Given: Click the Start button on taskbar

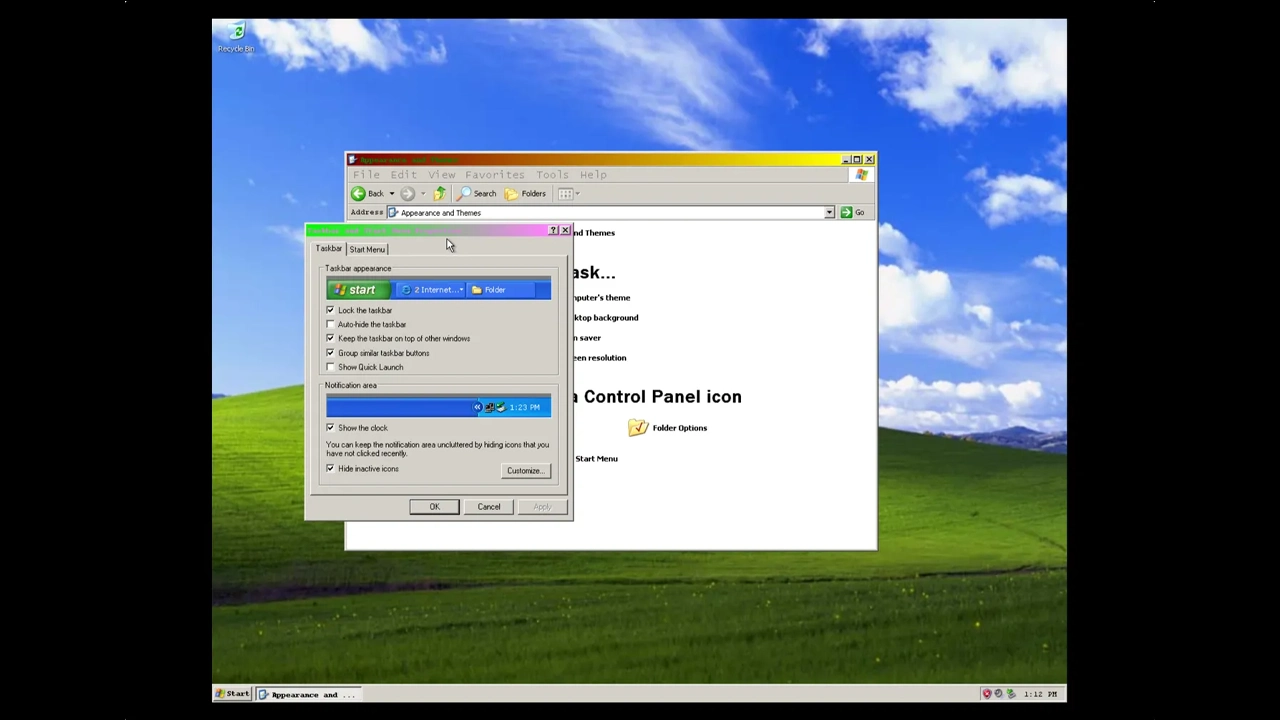Looking at the screenshot, I should point(234,694).
